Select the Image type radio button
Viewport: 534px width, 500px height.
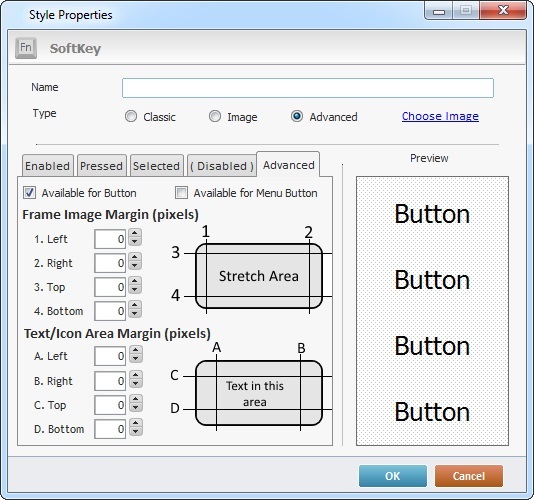[215, 116]
